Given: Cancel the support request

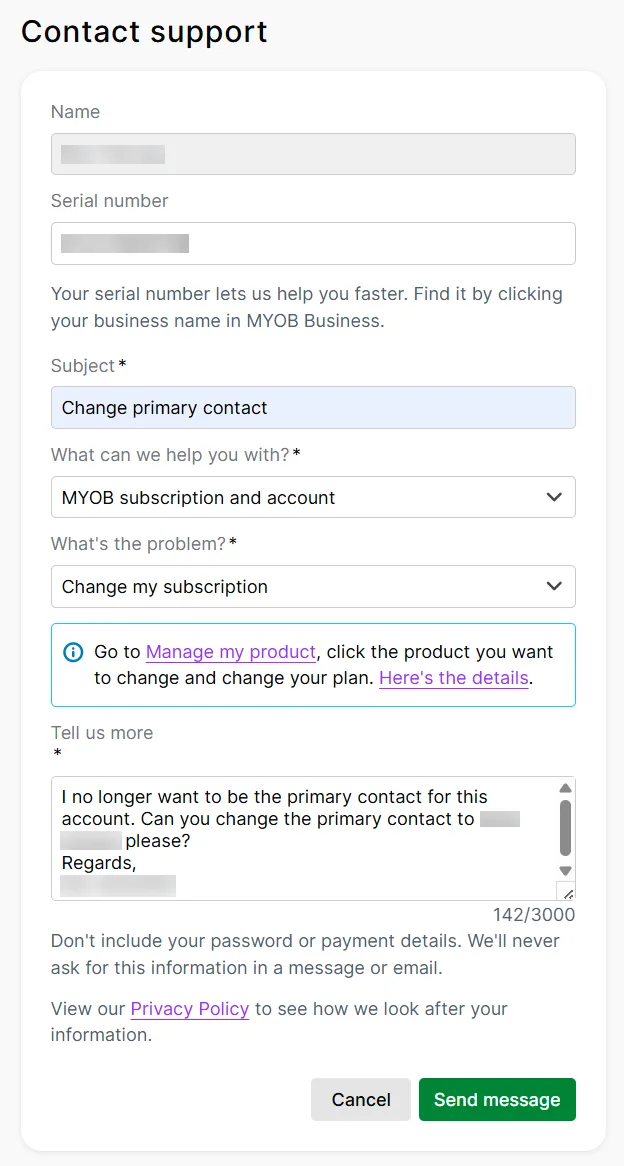Looking at the screenshot, I should 361,1099.
